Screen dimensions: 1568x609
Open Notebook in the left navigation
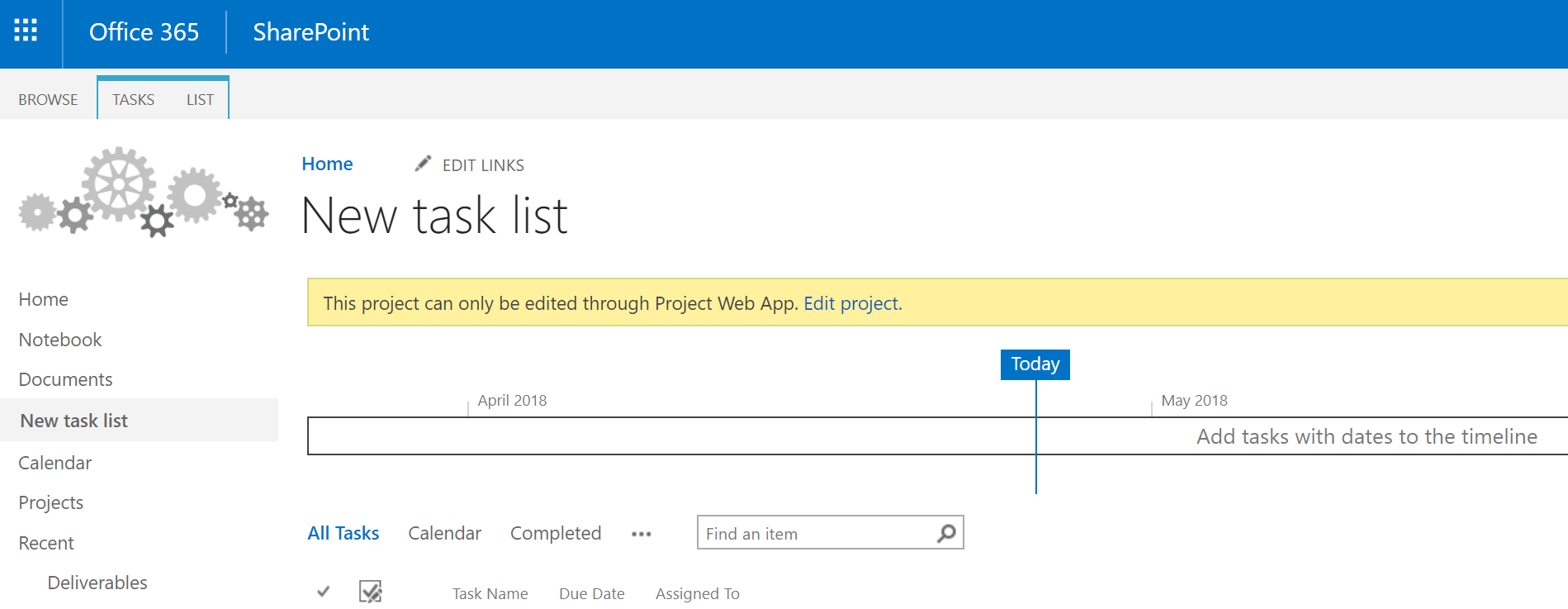[x=60, y=340]
